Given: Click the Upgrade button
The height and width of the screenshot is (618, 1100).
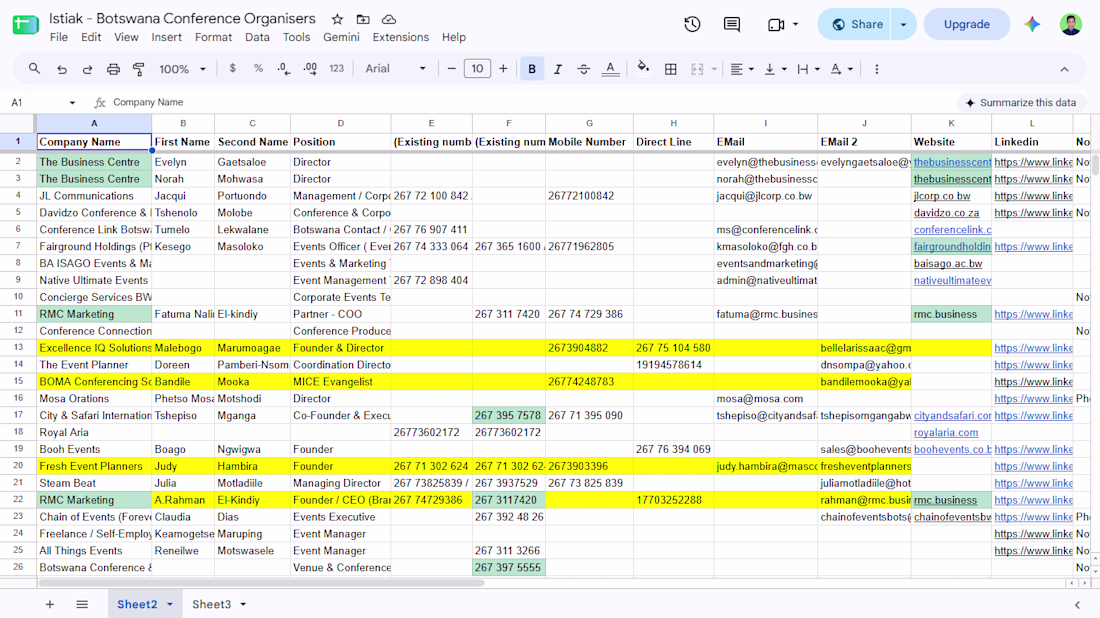Looking at the screenshot, I should [x=967, y=25].
